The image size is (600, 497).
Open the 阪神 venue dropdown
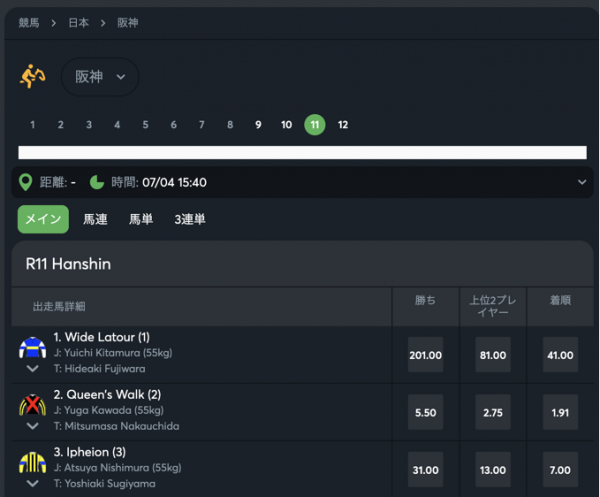click(x=100, y=77)
